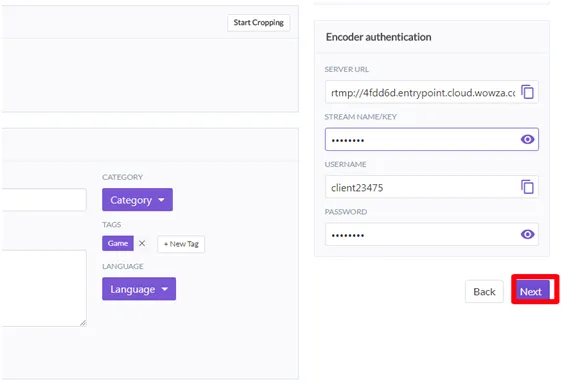Click the Back button
The image size is (582, 389).
click(x=484, y=291)
